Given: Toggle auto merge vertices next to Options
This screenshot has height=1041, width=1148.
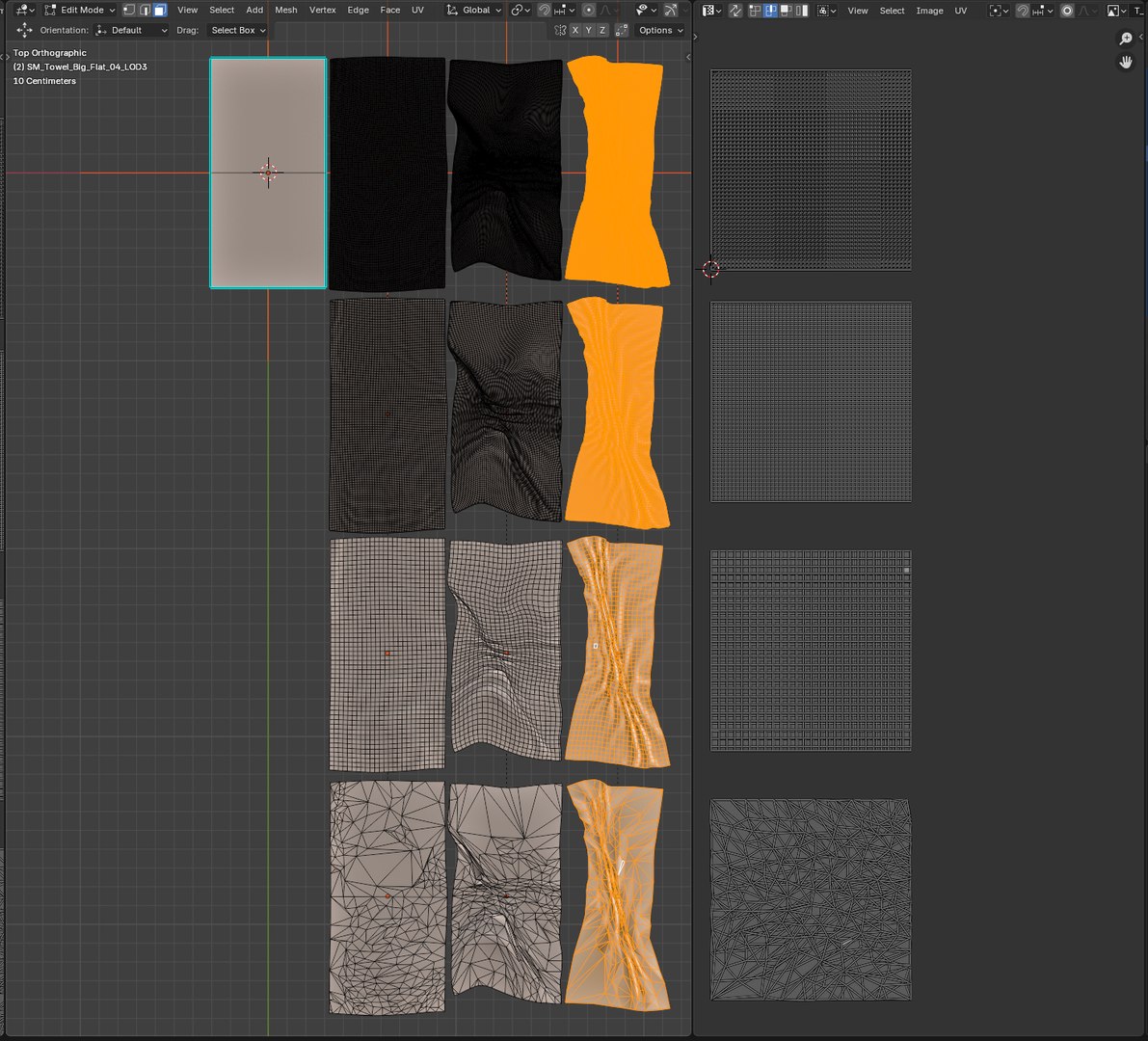Looking at the screenshot, I should click(x=622, y=30).
